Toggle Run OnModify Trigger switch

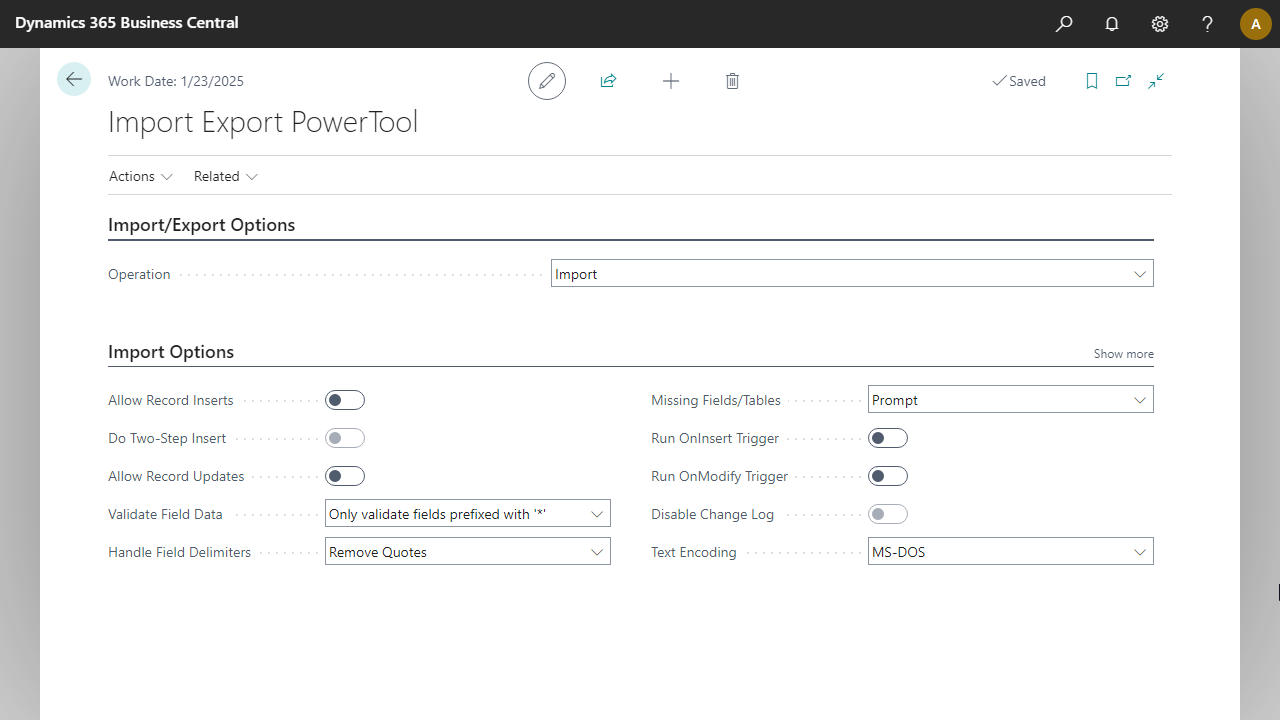888,476
